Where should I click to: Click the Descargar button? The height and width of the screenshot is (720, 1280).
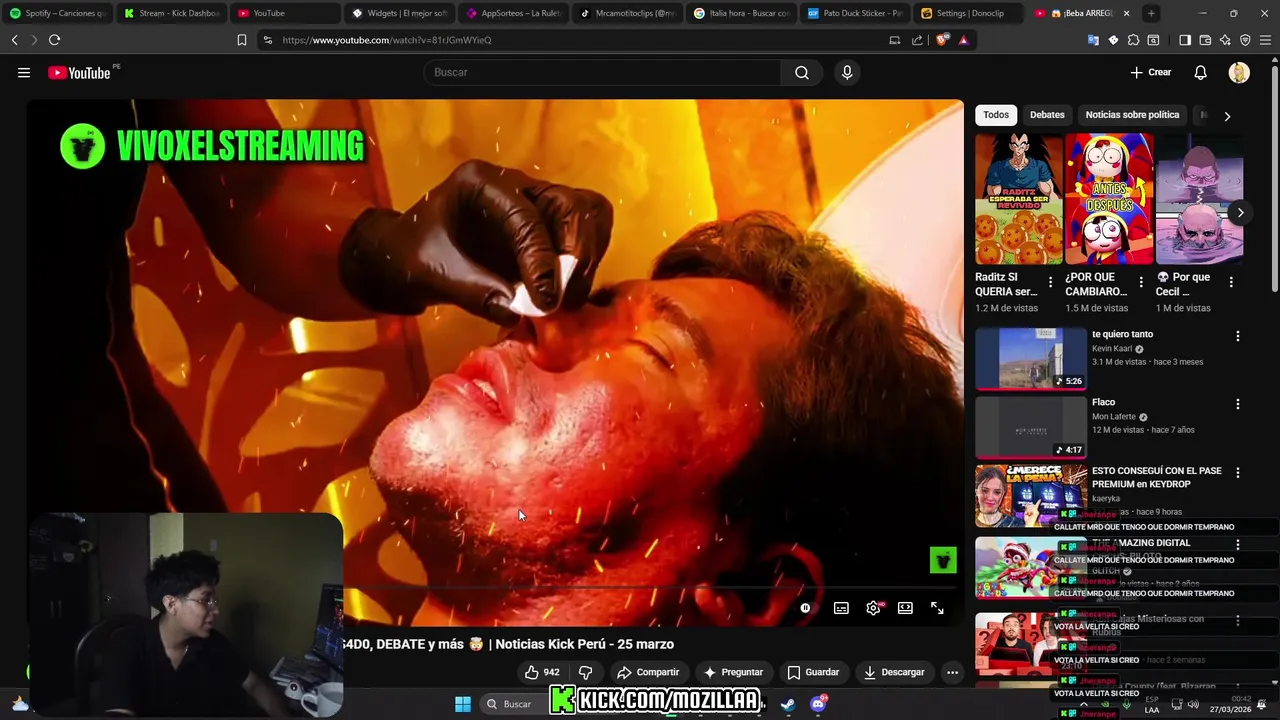click(x=894, y=672)
